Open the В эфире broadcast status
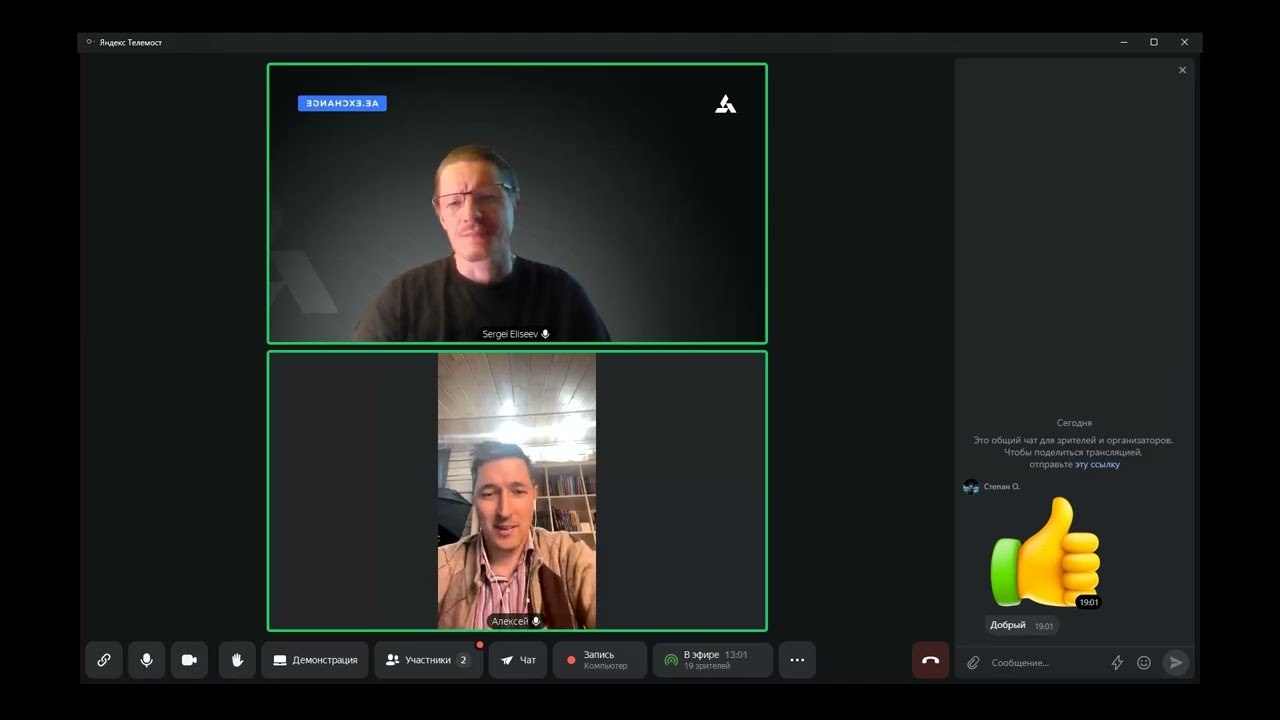 [712, 660]
